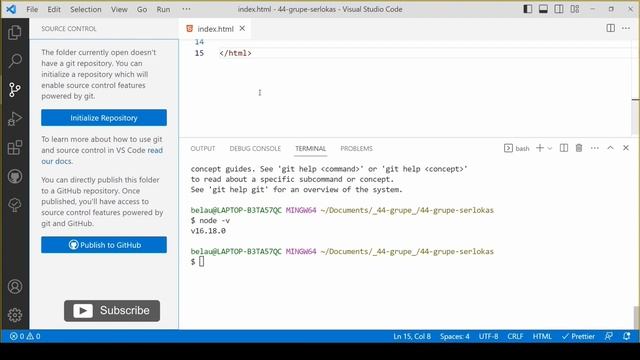
Task: Open notifications bell icon
Action: tap(627, 336)
